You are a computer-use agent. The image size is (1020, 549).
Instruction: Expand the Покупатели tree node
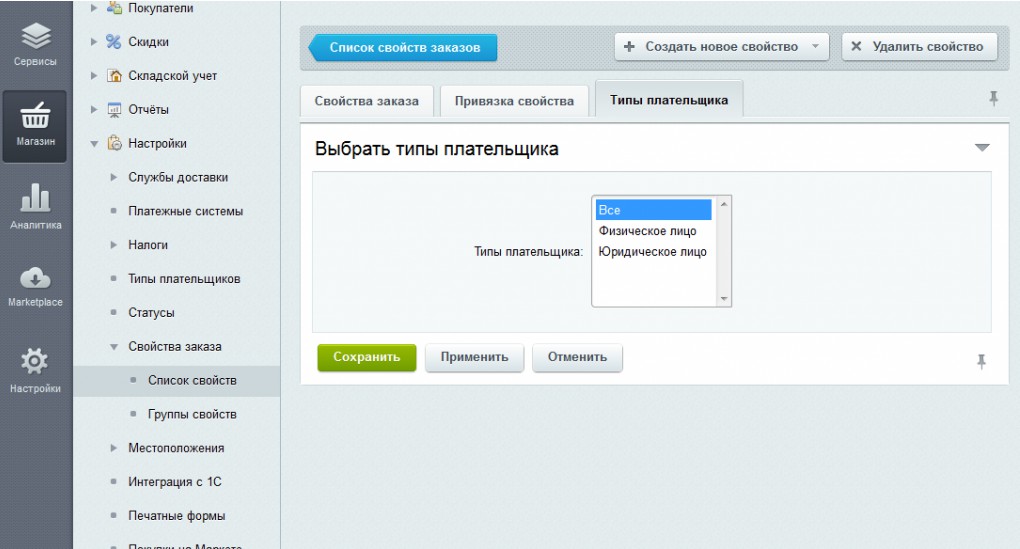click(x=94, y=8)
